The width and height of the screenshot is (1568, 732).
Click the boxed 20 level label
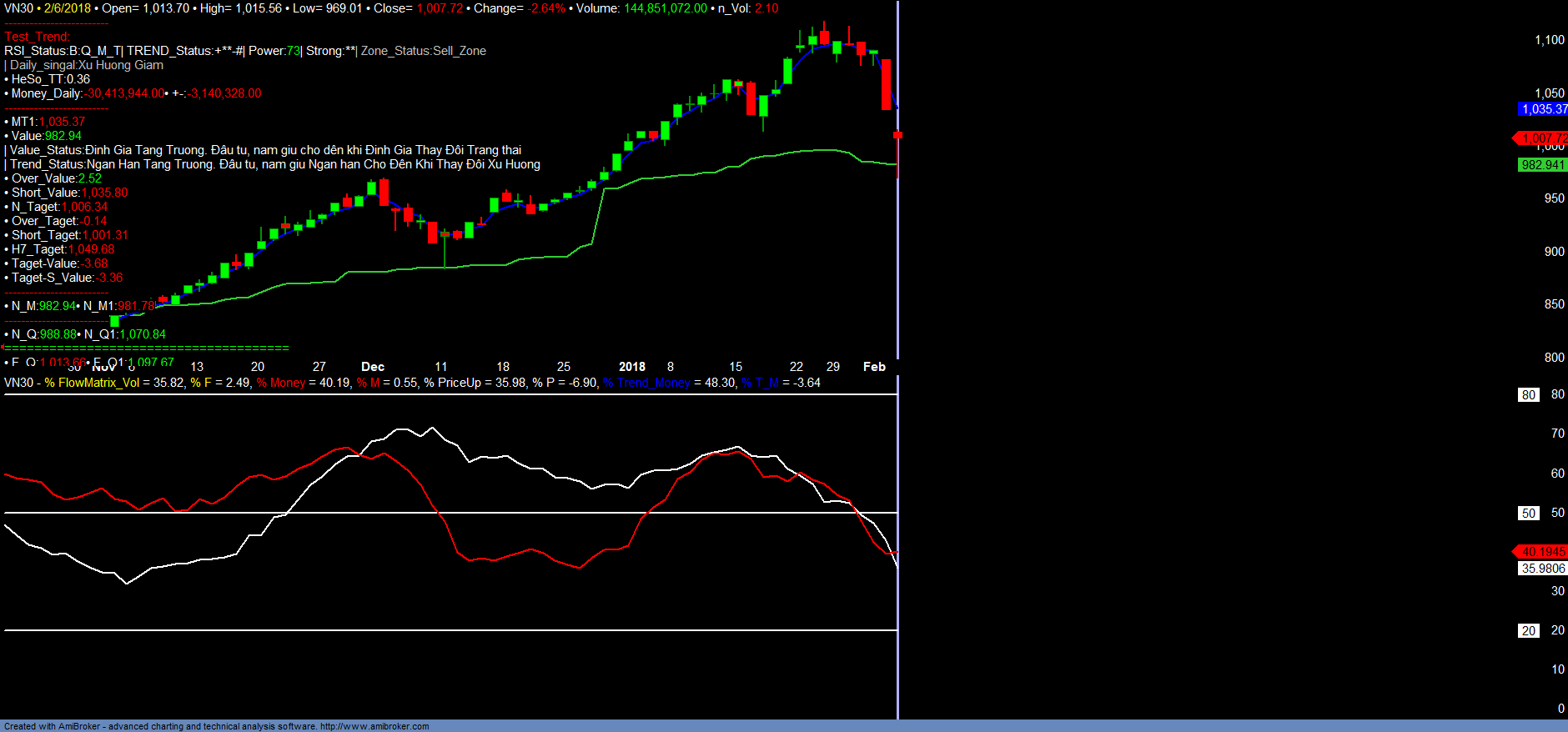pos(1528,631)
